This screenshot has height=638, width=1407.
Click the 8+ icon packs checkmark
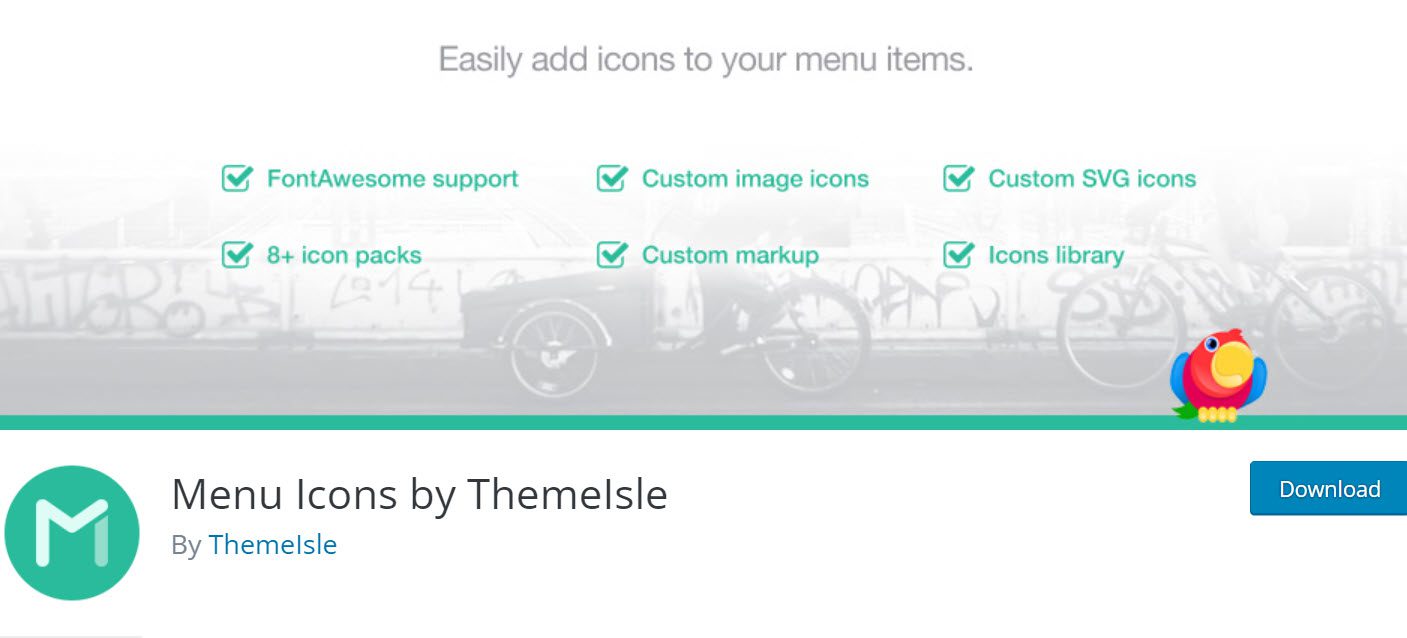(x=237, y=255)
